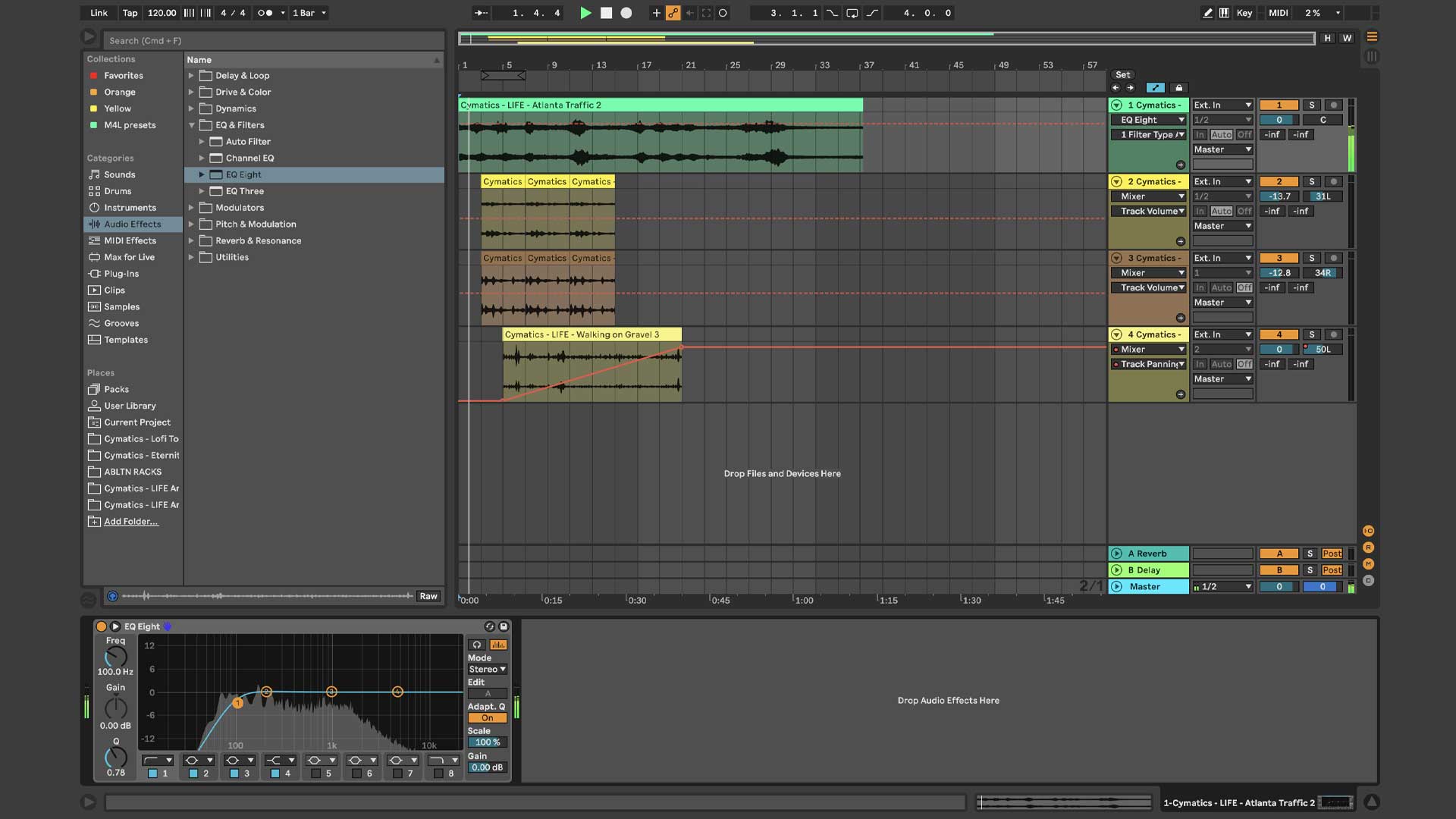Select Sounds category in browser
This screenshot has height=819, width=1456.
(x=119, y=174)
